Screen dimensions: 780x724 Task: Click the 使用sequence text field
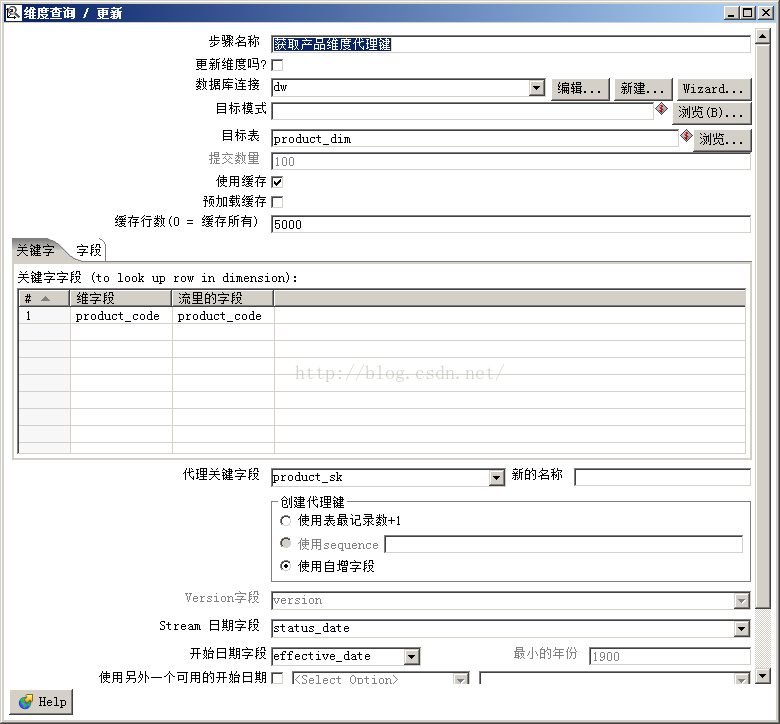click(x=564, y=544)
